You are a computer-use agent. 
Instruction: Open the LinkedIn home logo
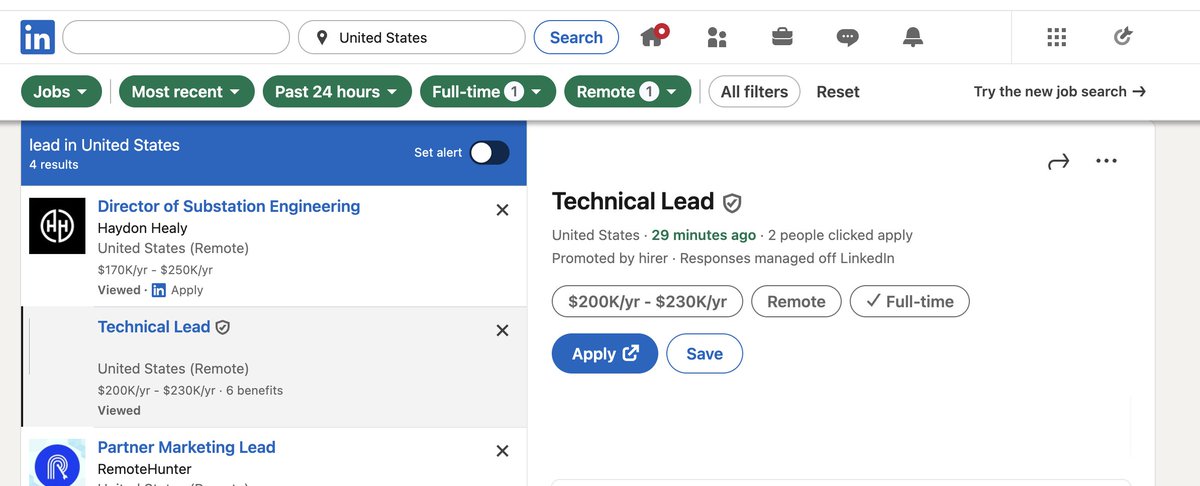click(38, 38)
